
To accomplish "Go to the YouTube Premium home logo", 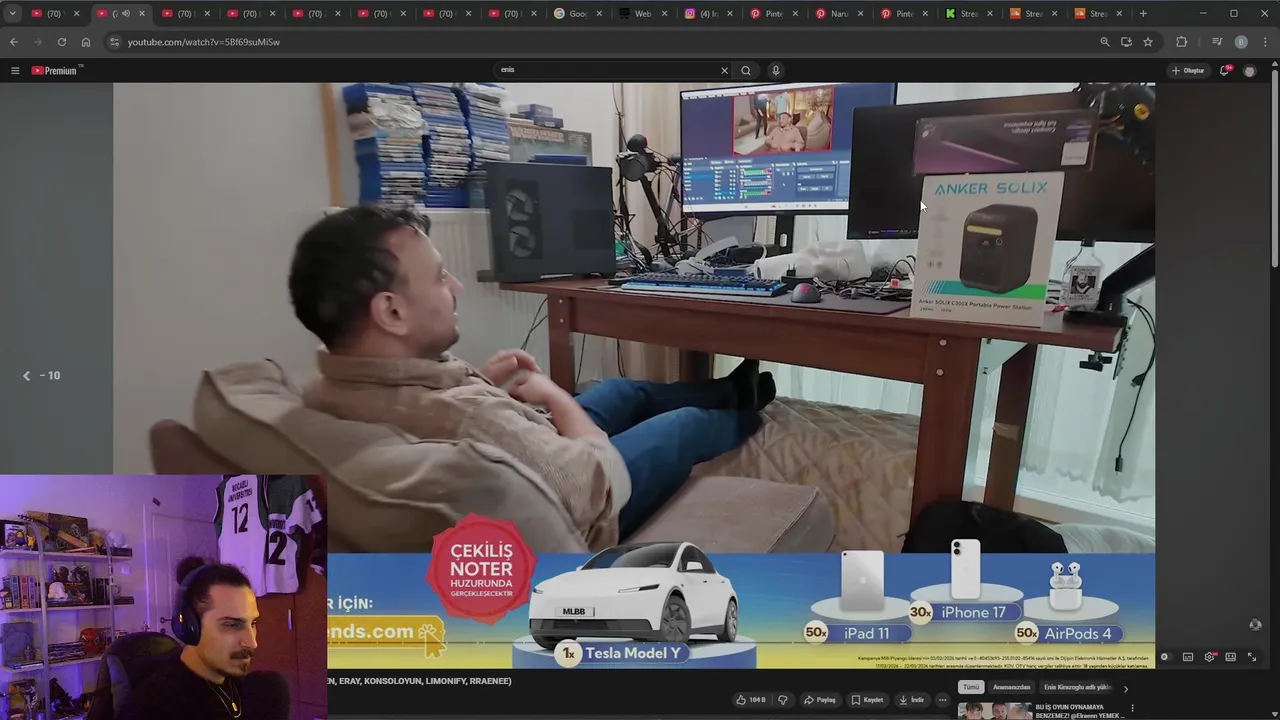I will (56, 70).
